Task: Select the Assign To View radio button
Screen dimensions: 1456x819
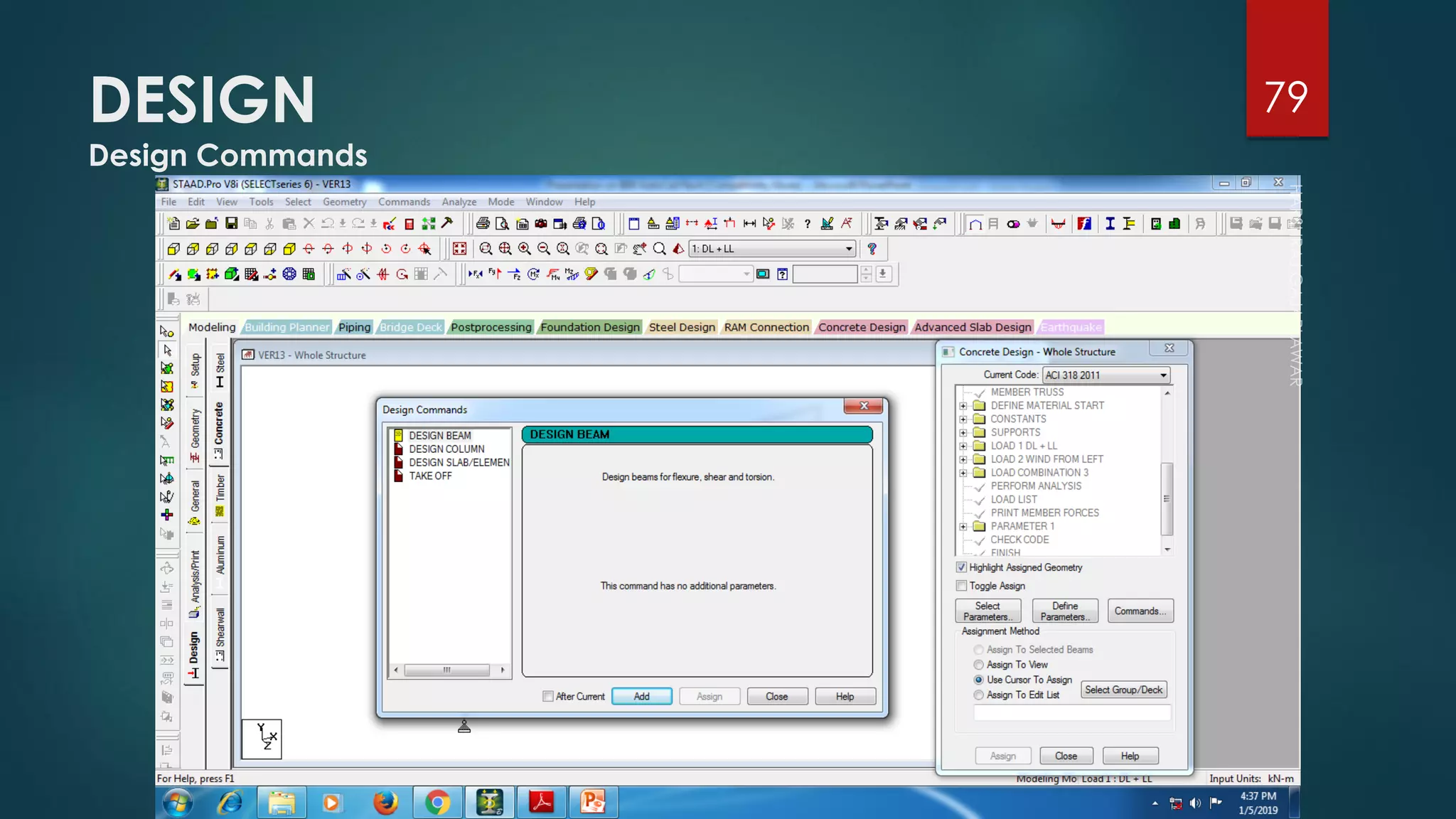Action: [979, 665]
